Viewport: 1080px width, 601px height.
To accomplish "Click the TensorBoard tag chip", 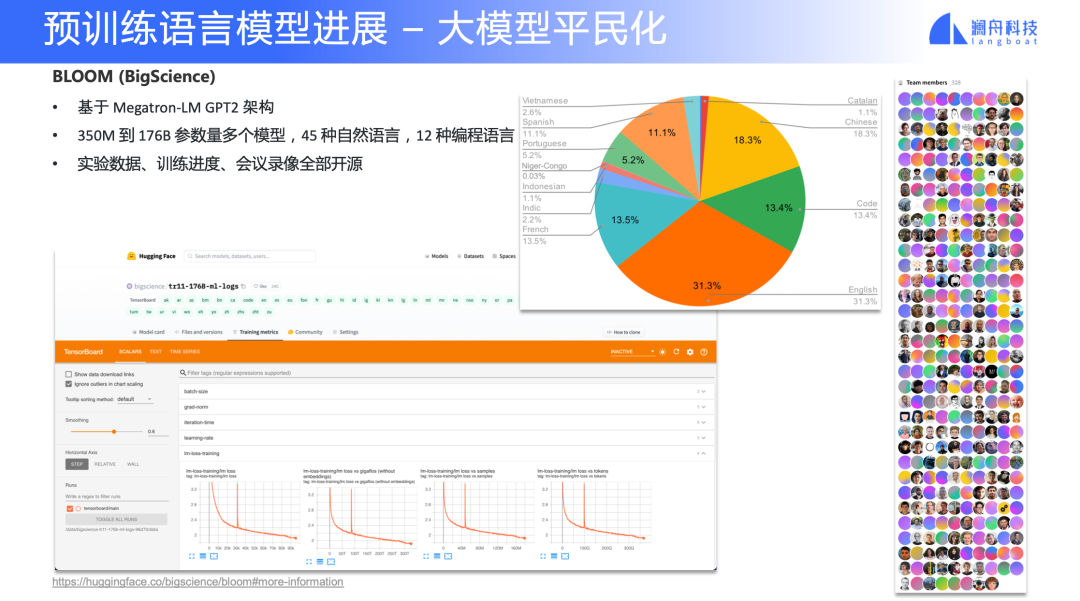I will (x=143, y=300).
